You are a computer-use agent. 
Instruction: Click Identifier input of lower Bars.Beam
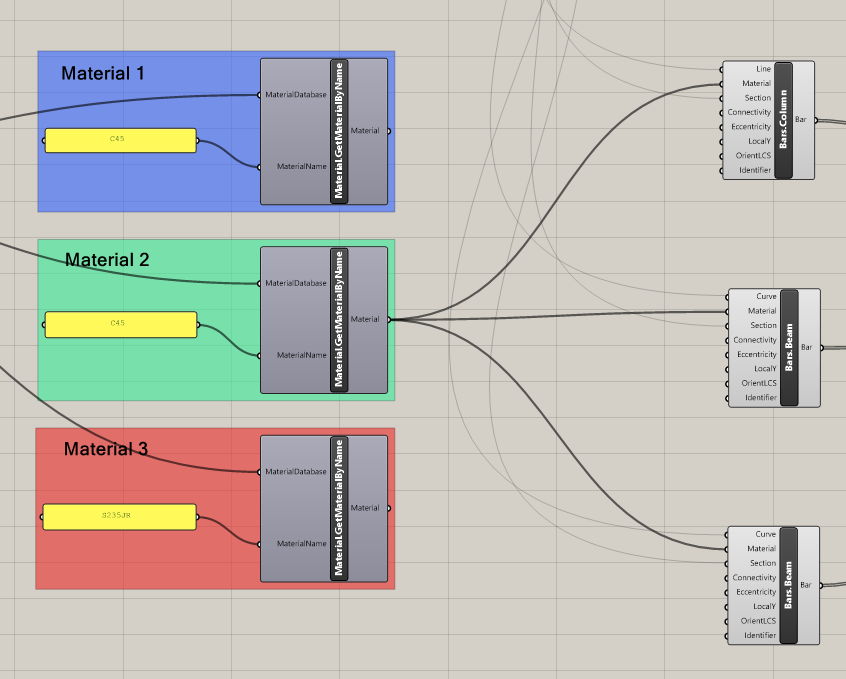[760, 635]
